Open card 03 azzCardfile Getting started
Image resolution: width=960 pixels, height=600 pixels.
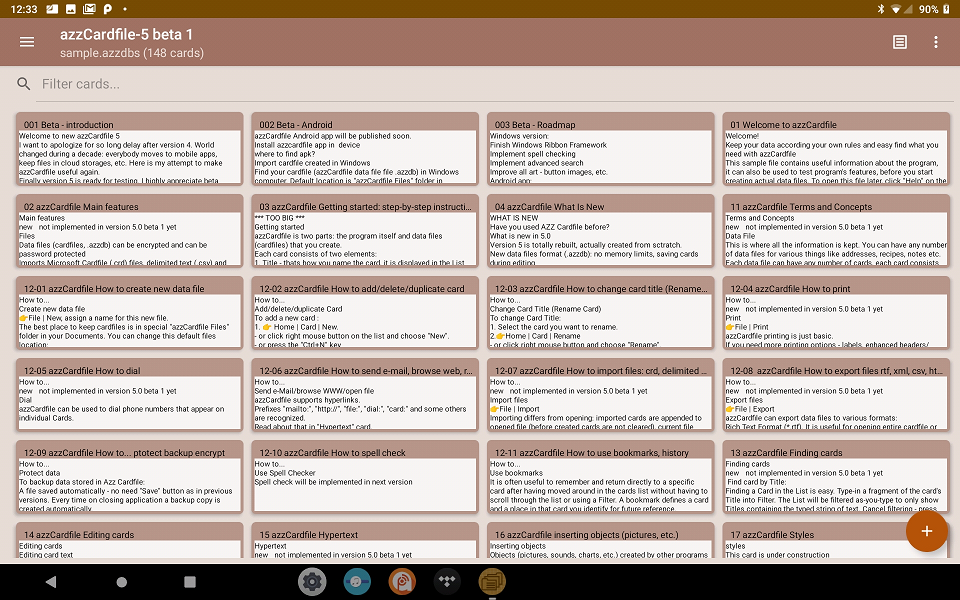(x=365, y=230)
